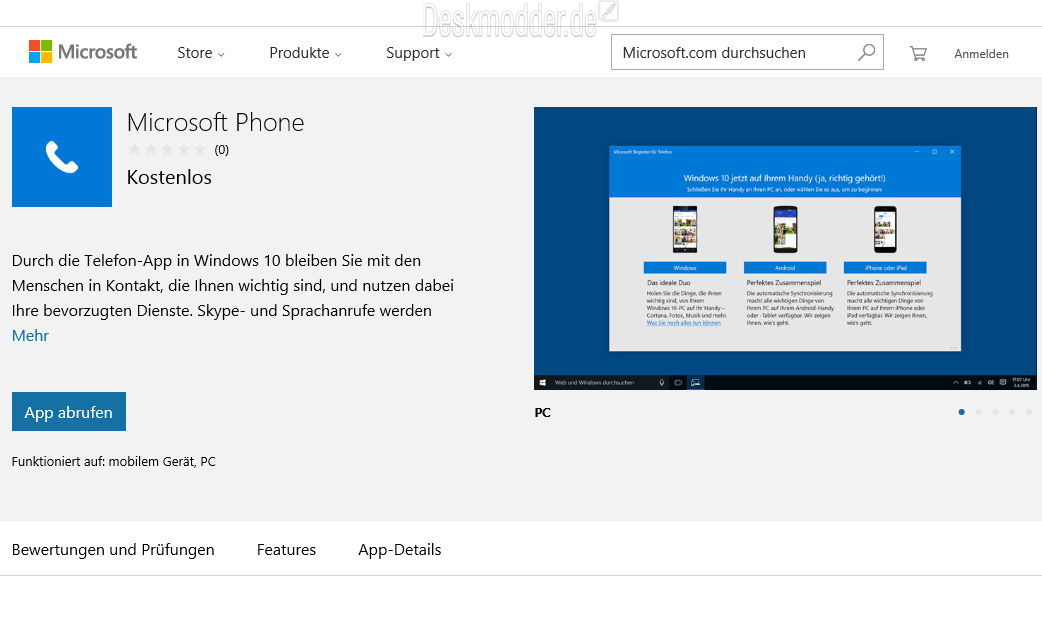Click the five-star rating row
The height and width of the screenshot is (622, 1042).
[167, 150]
